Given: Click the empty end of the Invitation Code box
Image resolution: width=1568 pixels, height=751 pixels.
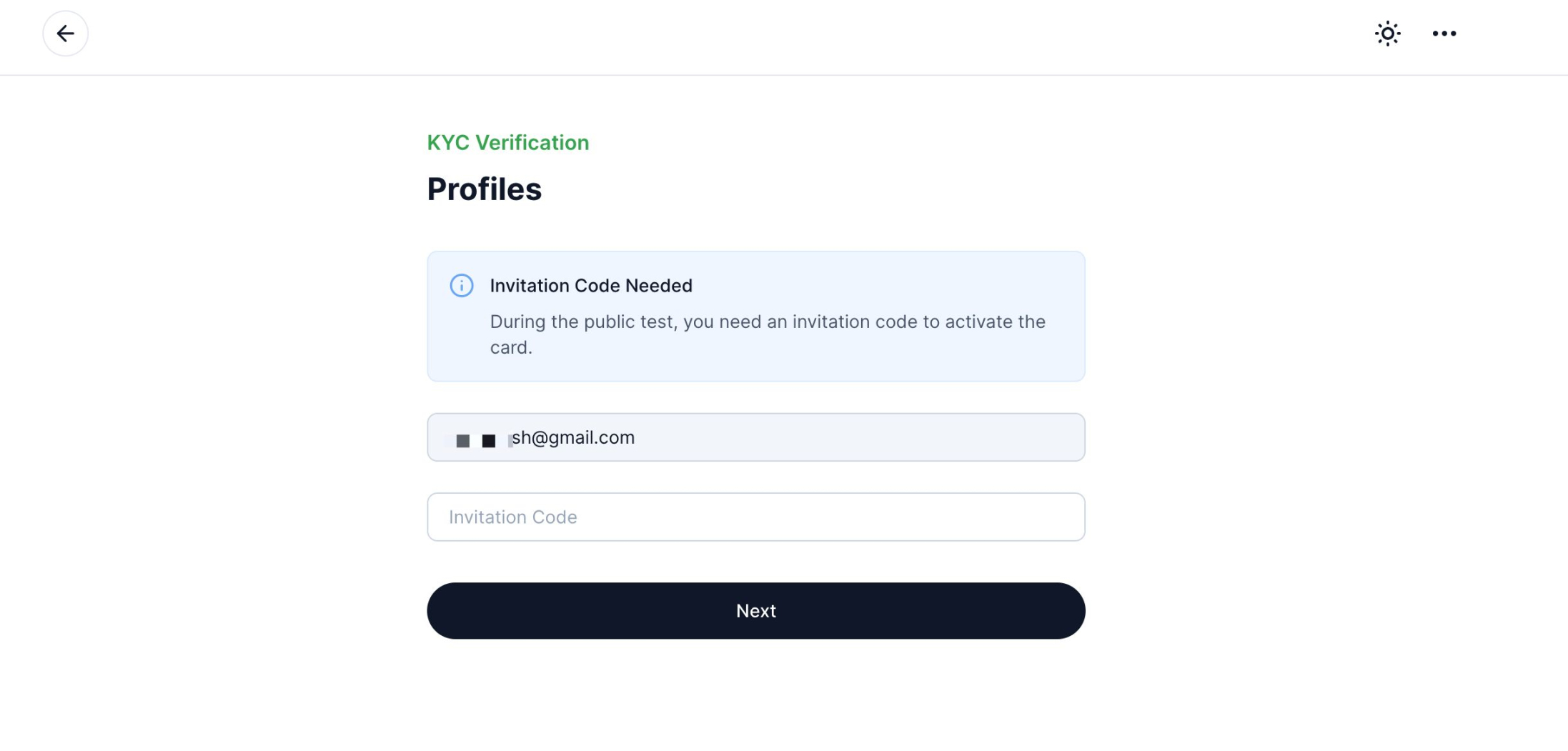Looking at the screenshot, I should click(x=929, y=517).
